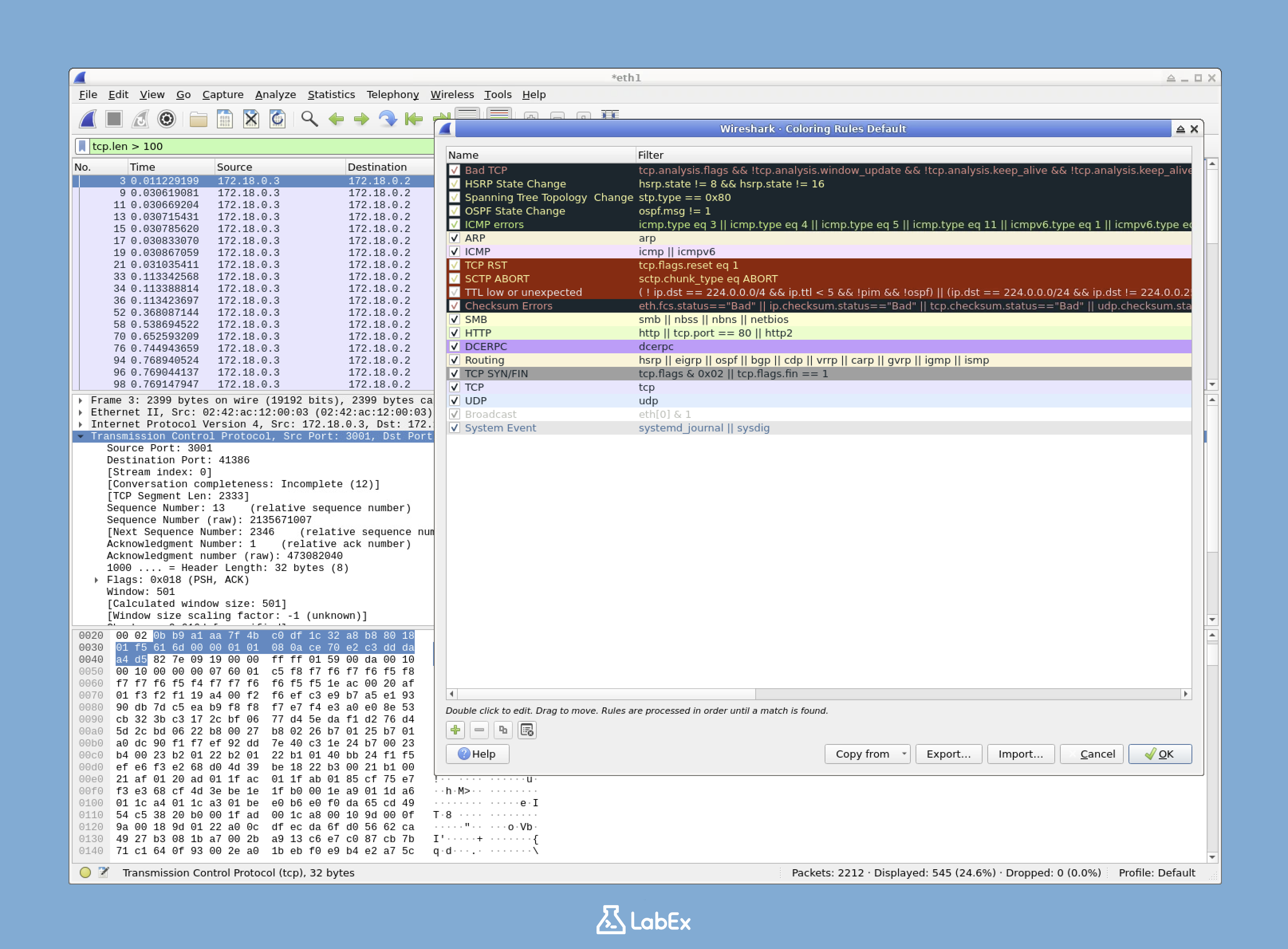Open the Telephony menu
1288x949 pixels.
tap(393, 95)
